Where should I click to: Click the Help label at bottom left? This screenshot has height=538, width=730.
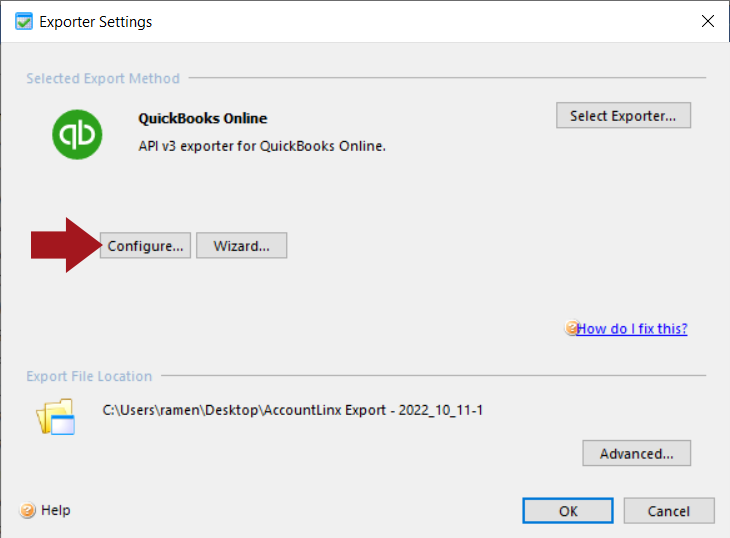pos(56,510)
